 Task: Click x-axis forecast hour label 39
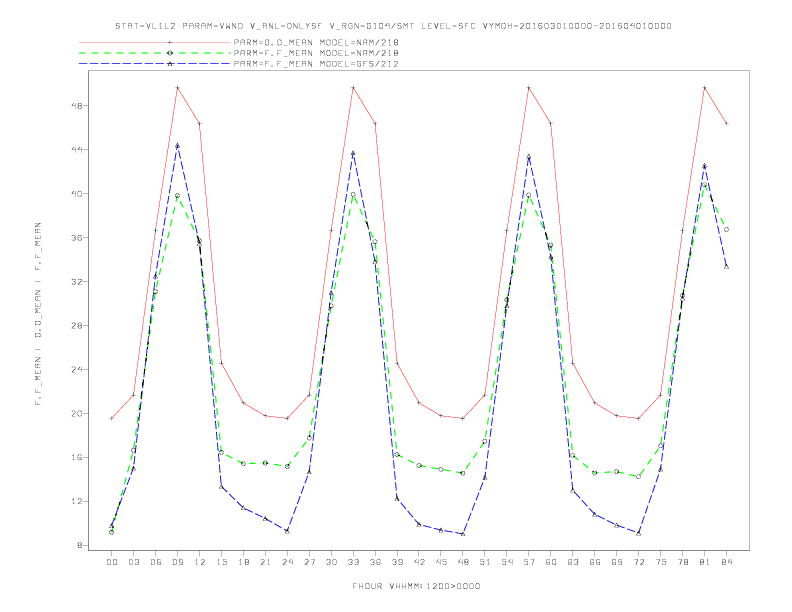397,562
